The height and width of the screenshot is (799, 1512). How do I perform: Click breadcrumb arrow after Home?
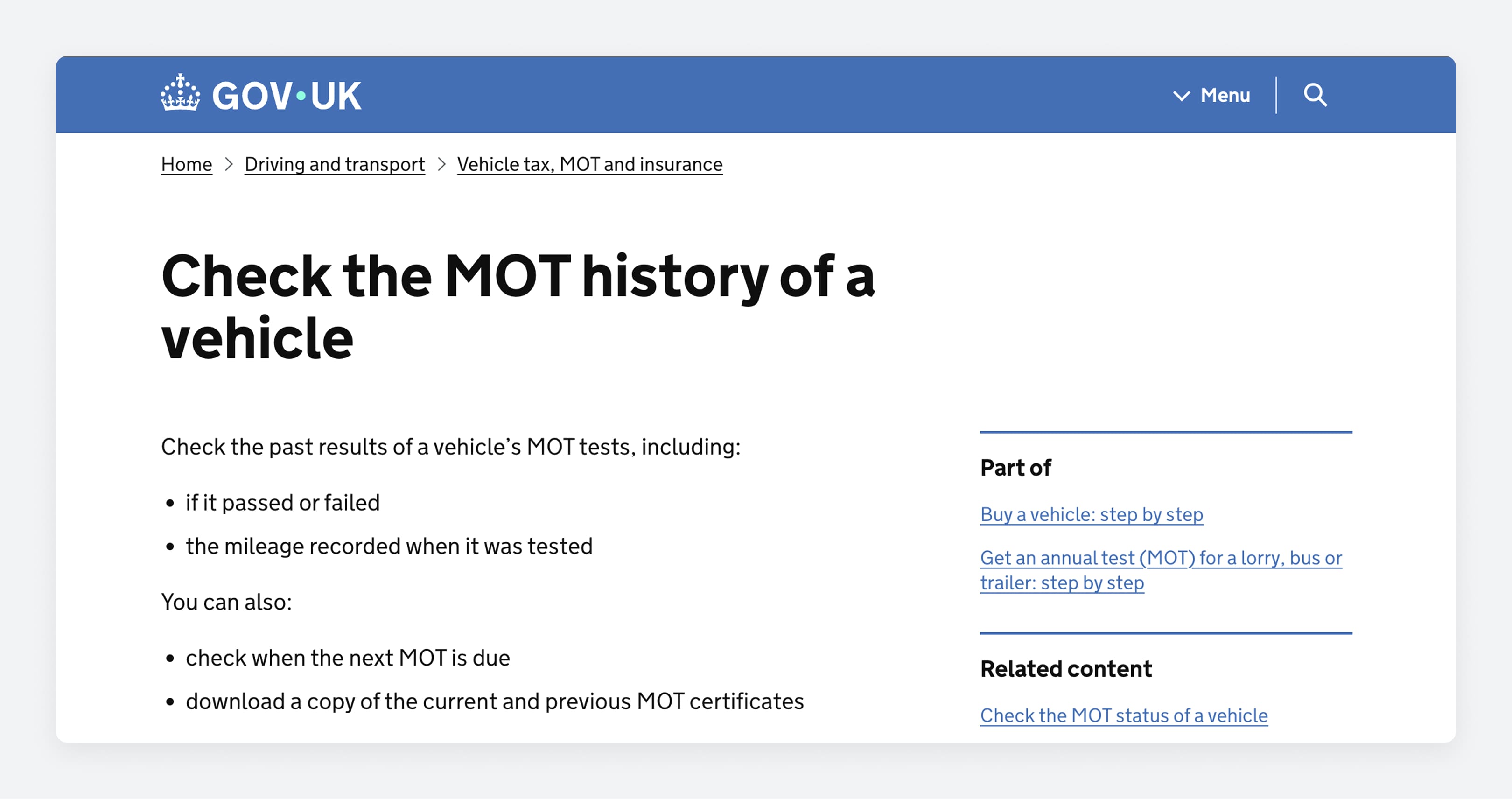pos(229,164)
